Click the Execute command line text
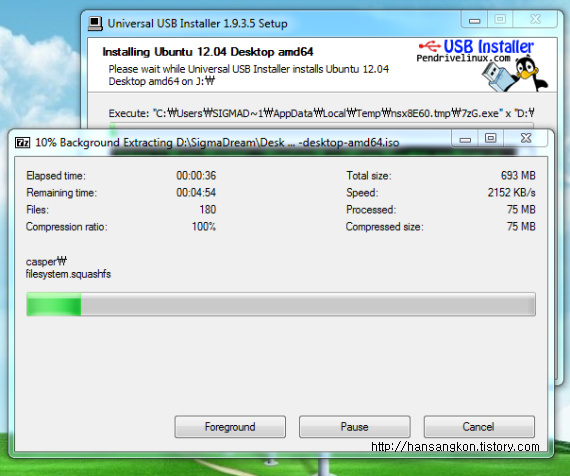This screenshot has width=570, height=476. coord(321,113)
